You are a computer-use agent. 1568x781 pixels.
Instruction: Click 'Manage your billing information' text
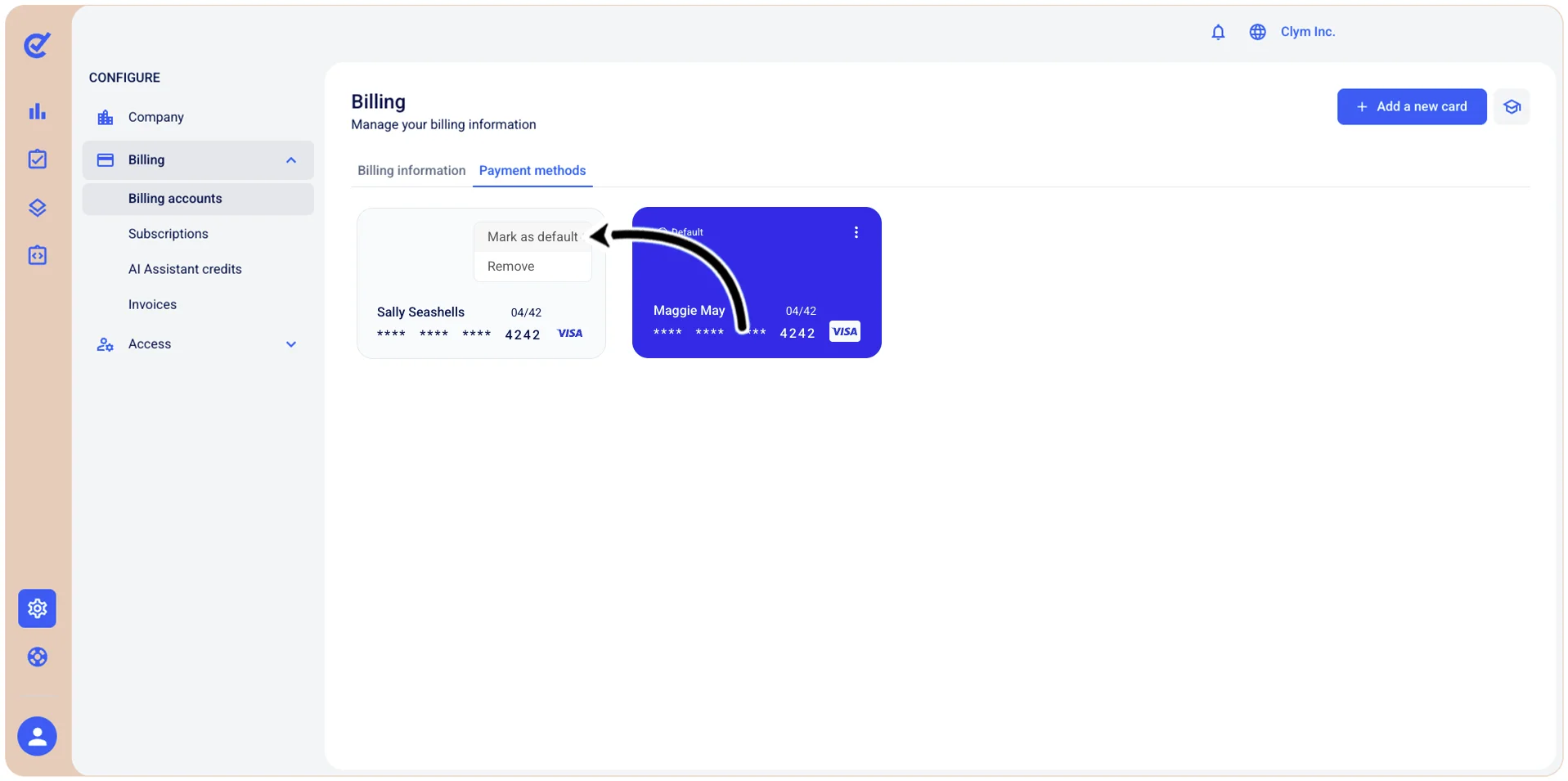pos(443,124)
